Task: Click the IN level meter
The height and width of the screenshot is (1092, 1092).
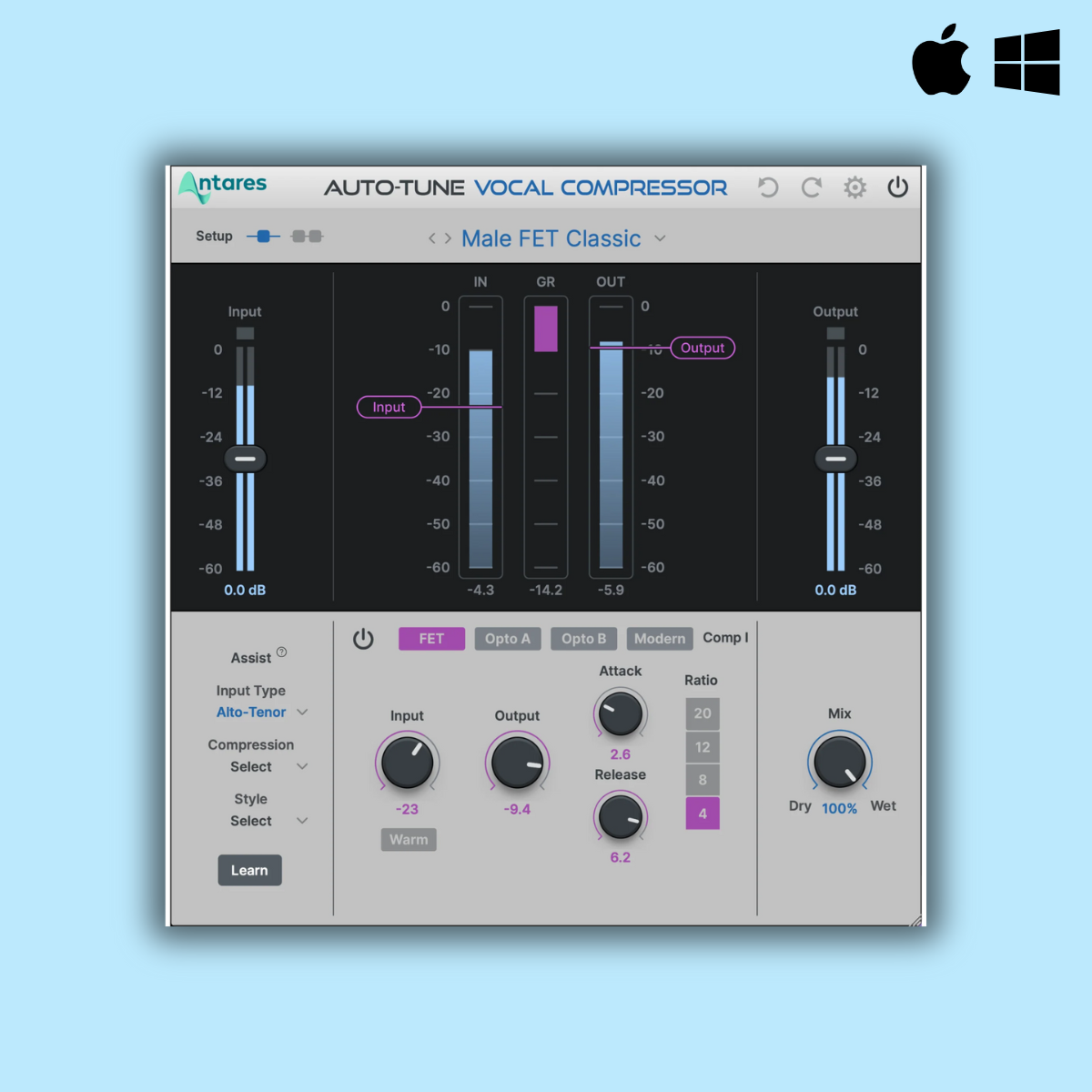Action: pos(480,437)
